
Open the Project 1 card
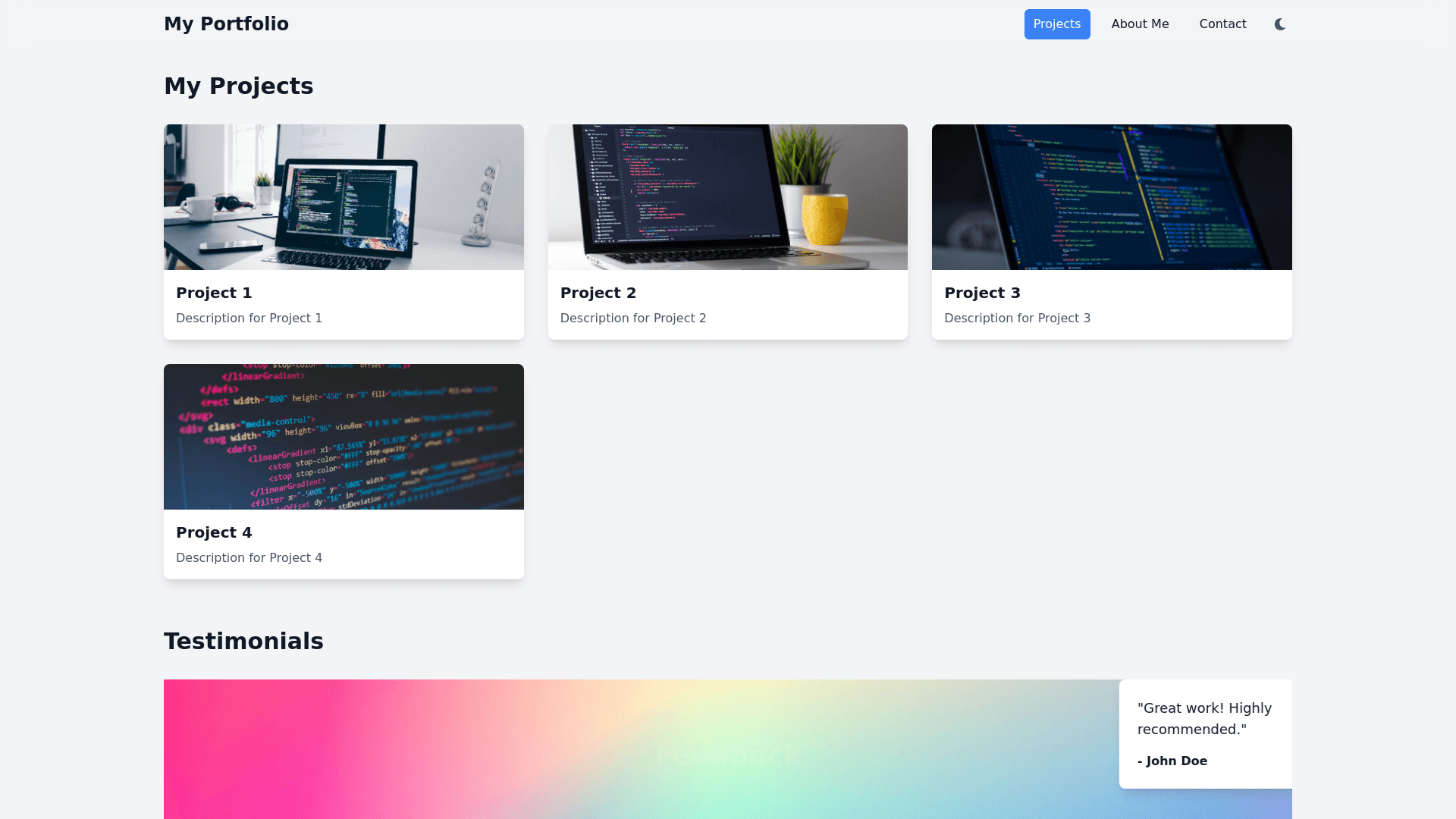[344, 231]
